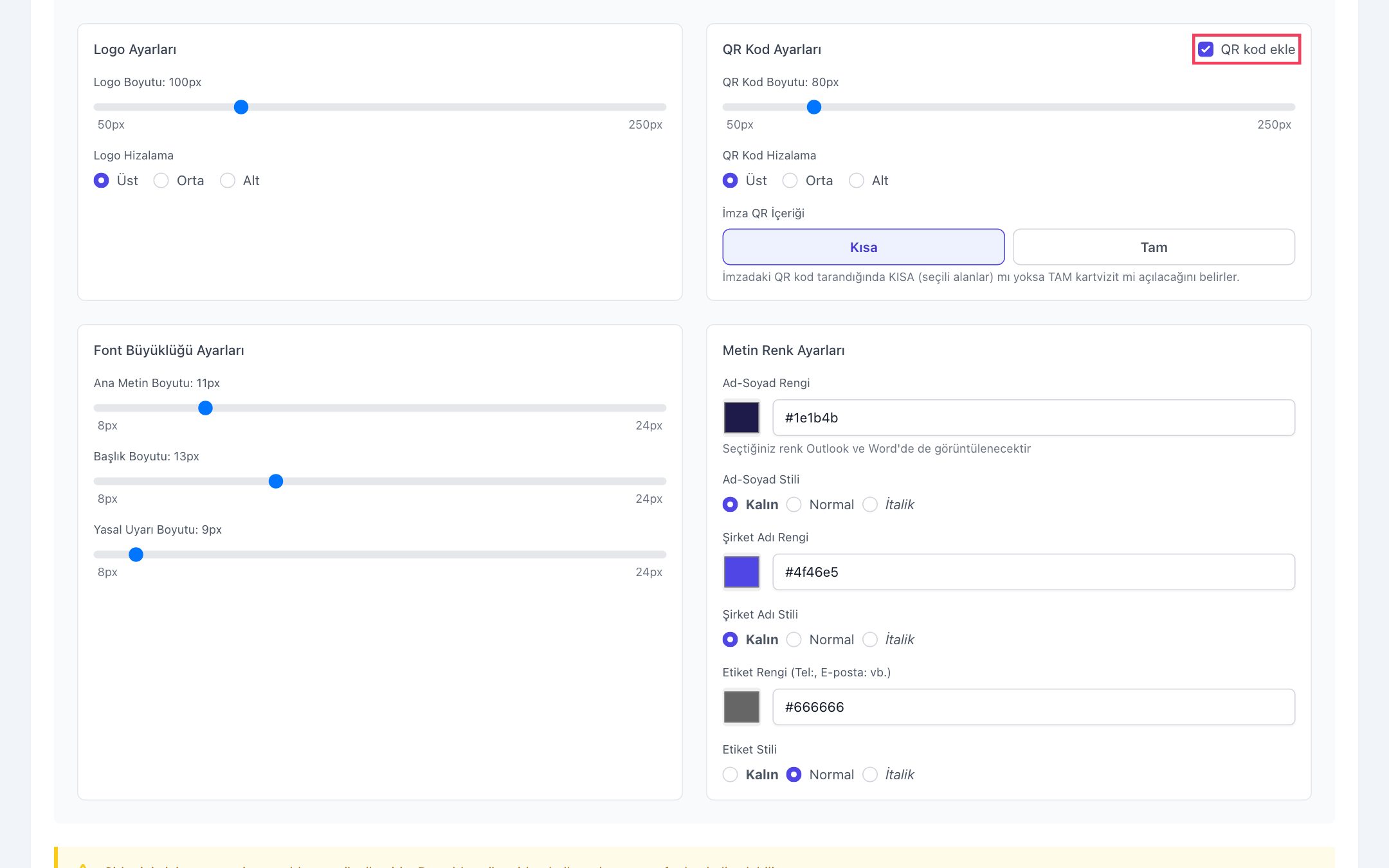The height and width of the screenshot is (868, 1389).
Task: Switch İmza QR İçeriği to Tam
Action: tap(1154, 247)
